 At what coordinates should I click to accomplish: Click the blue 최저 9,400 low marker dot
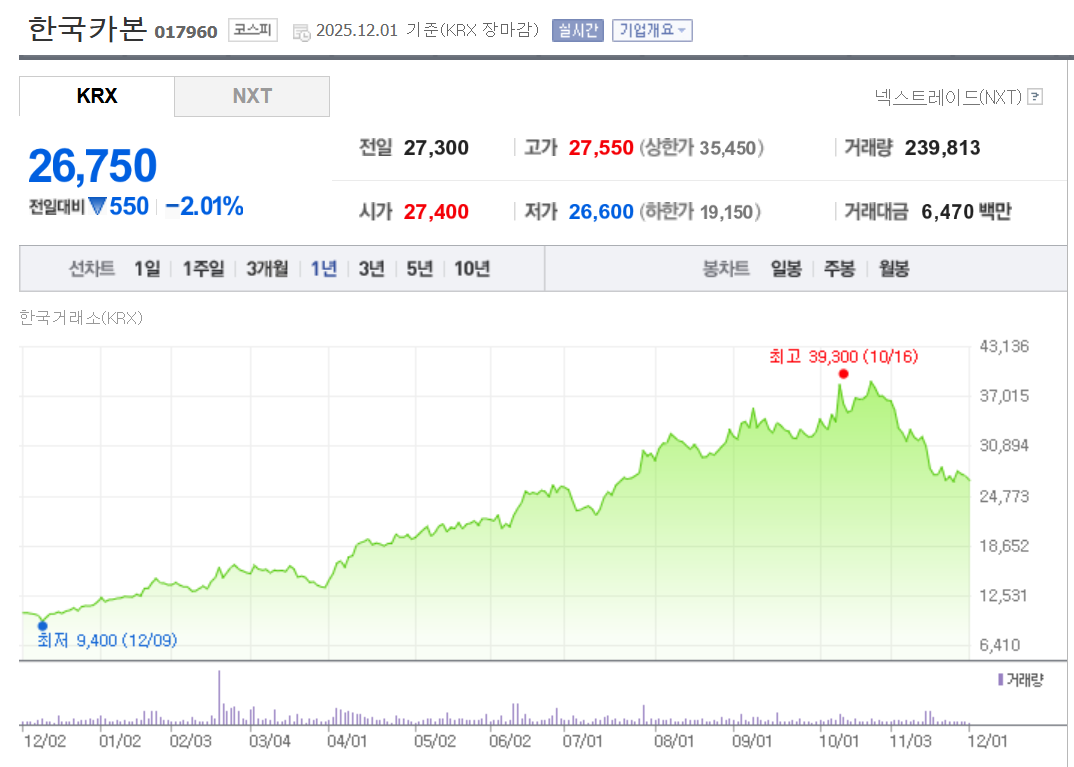pos(42,625)
